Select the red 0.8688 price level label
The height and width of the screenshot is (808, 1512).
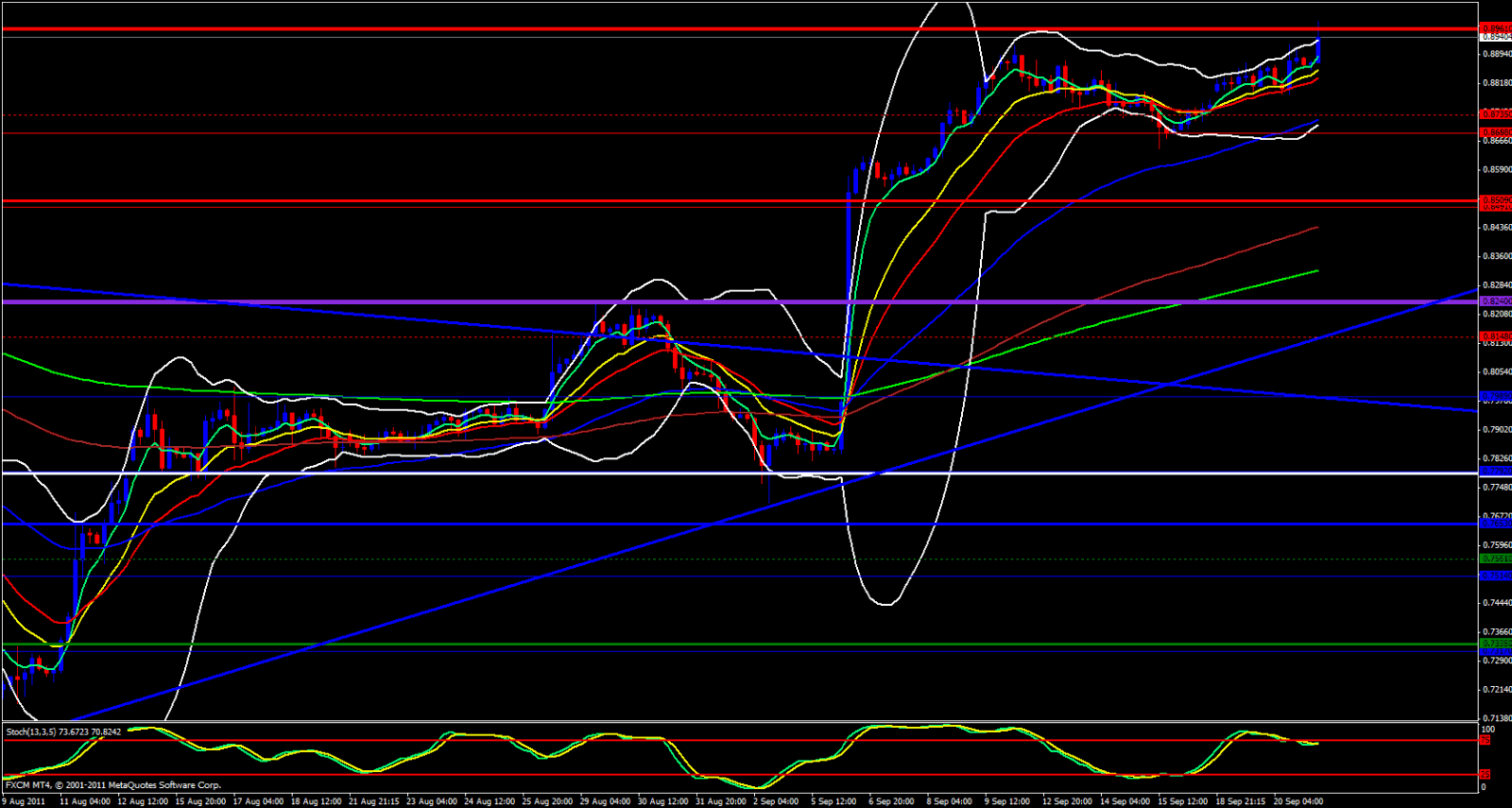pyautogui.click(x=1495, y=132)
